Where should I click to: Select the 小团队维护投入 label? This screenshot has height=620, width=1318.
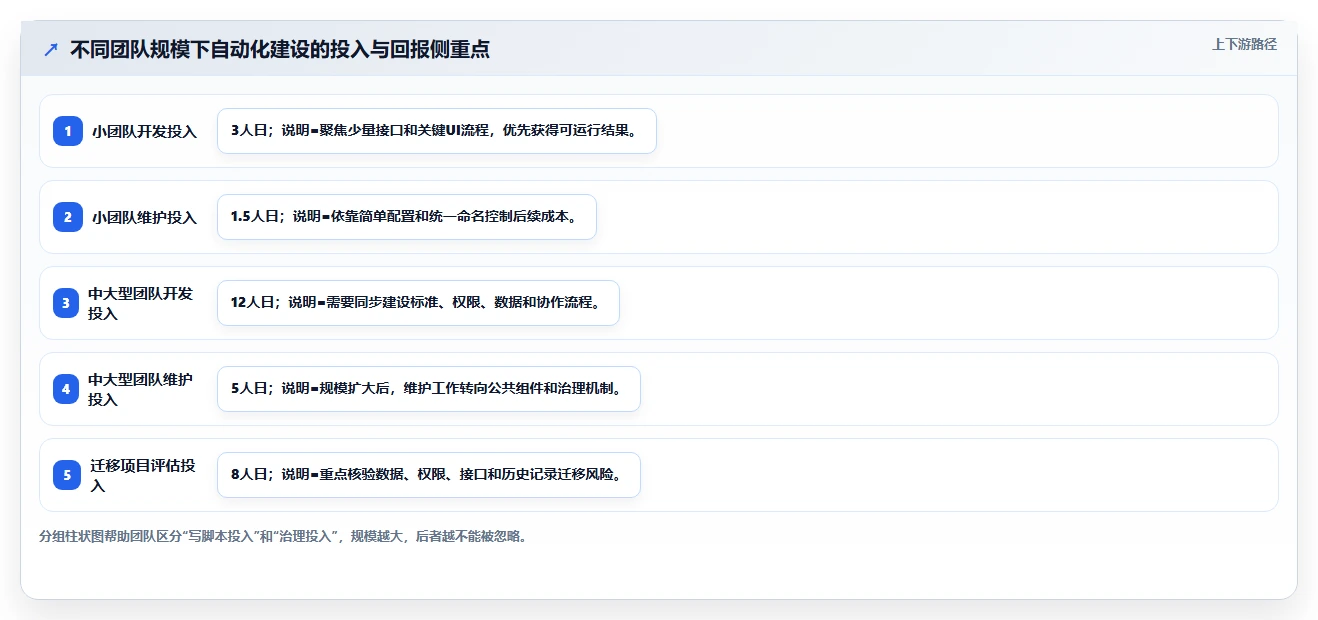tap(145, 217)
